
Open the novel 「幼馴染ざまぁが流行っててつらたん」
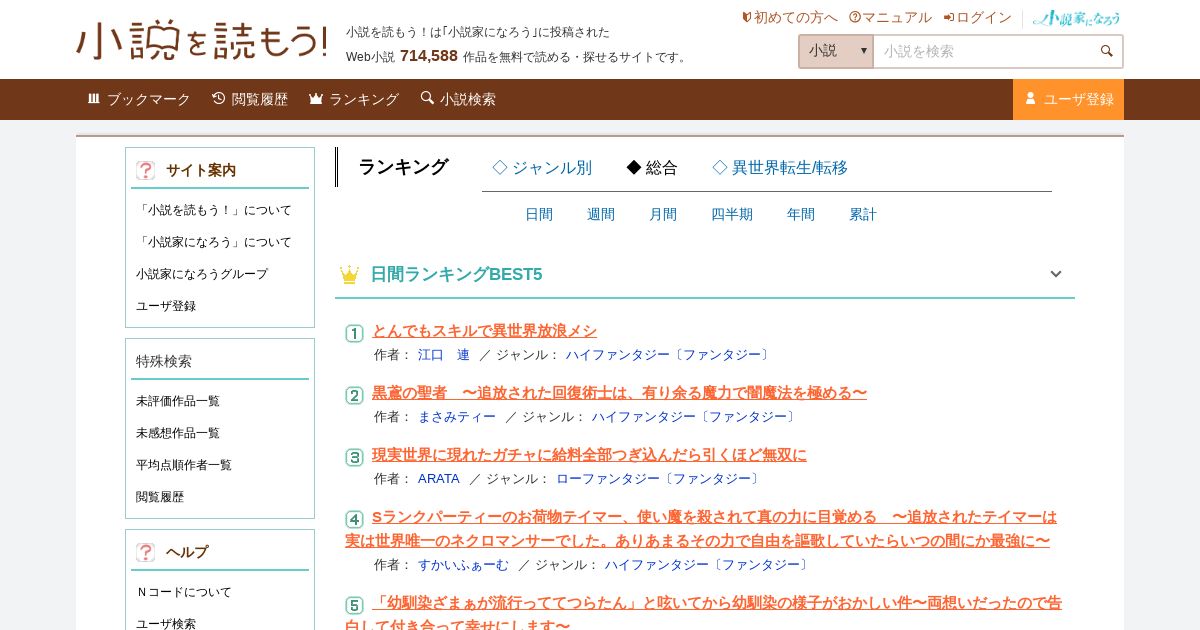(703, 614)
